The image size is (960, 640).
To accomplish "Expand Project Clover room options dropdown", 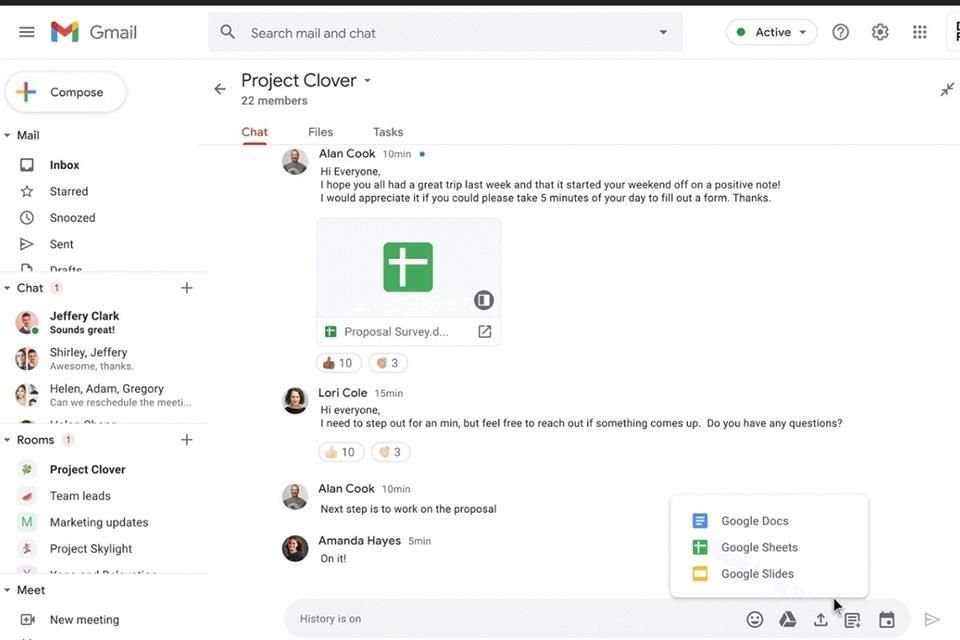I will coord(367,81).
